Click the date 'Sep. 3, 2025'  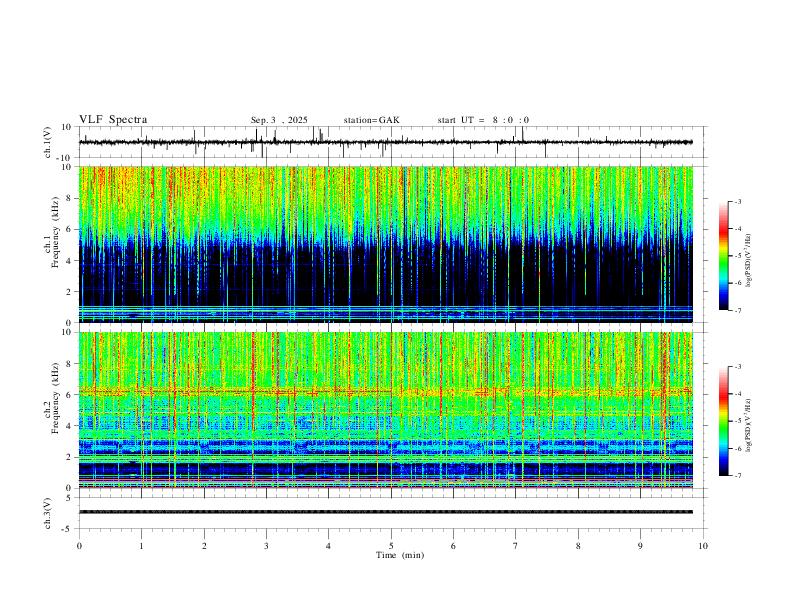point(279,120)
